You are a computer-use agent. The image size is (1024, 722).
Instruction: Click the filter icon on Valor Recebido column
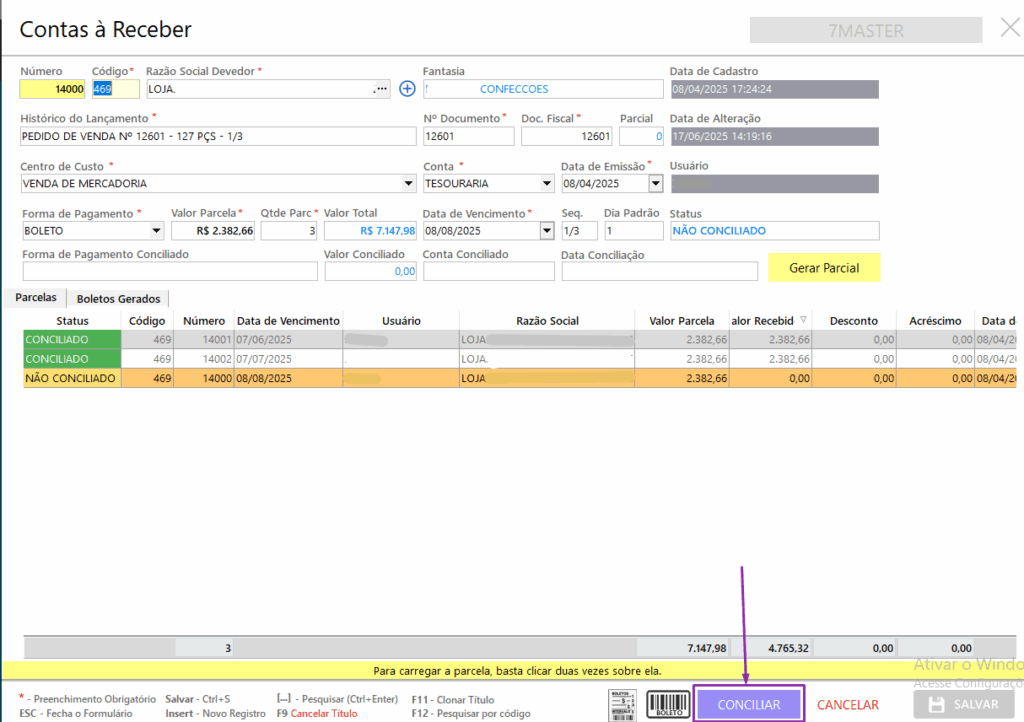(x=802, y=321)
